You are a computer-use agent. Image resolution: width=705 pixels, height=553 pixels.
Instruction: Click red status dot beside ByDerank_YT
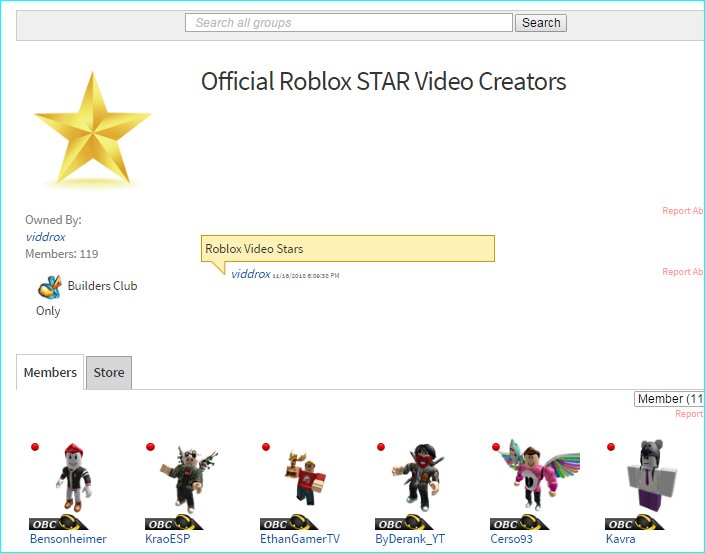click(x=381, y=447)
